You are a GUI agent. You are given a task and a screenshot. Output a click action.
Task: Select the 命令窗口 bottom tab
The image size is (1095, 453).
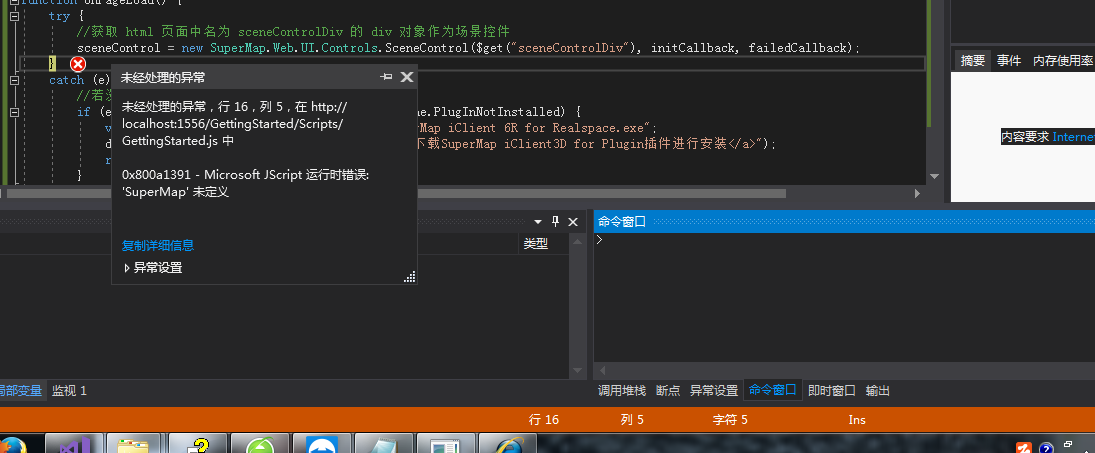772,390
